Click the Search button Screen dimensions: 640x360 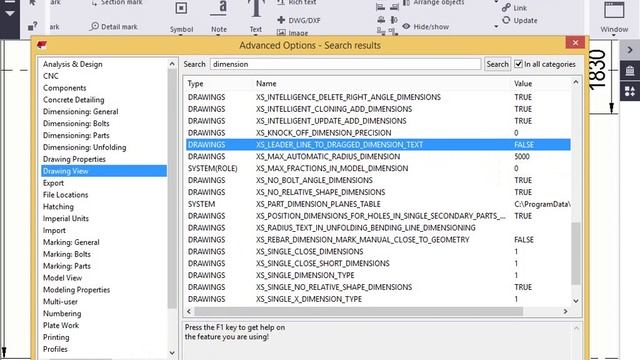[497, 64]
